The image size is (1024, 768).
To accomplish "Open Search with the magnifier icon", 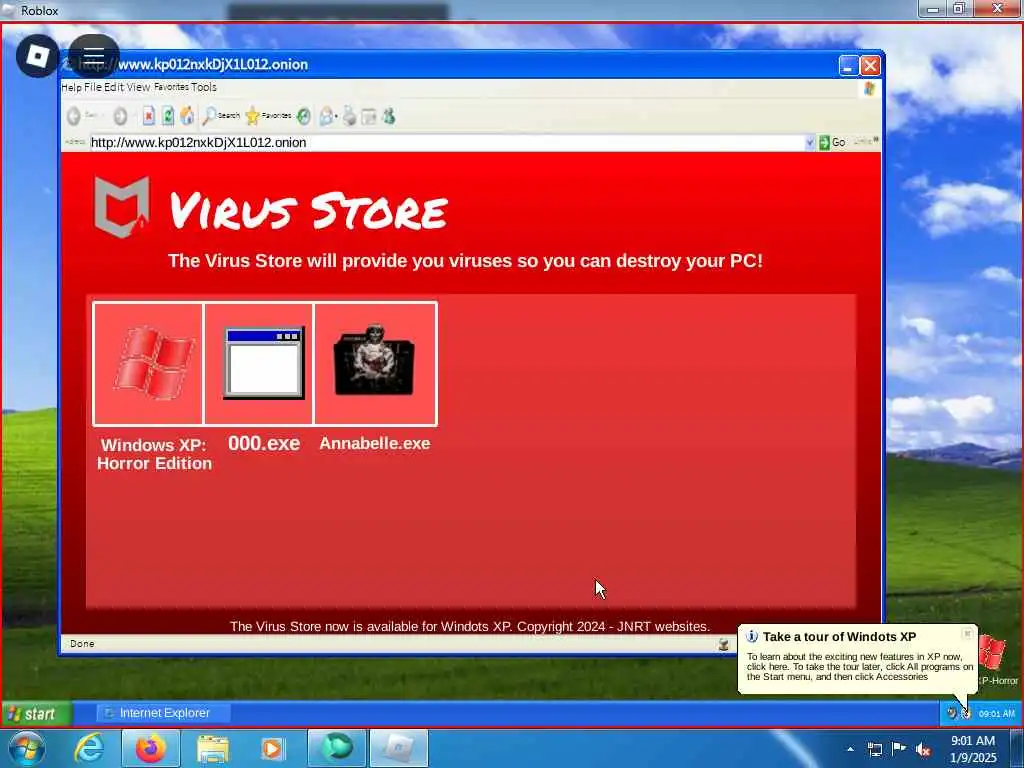I will click(x=221, y=116).
